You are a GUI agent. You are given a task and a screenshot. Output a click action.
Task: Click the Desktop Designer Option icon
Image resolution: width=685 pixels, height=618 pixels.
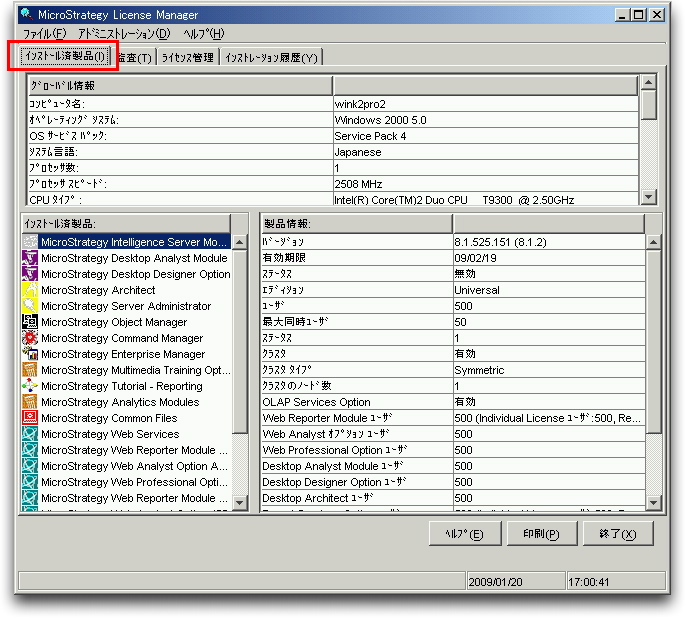point(30,274)
